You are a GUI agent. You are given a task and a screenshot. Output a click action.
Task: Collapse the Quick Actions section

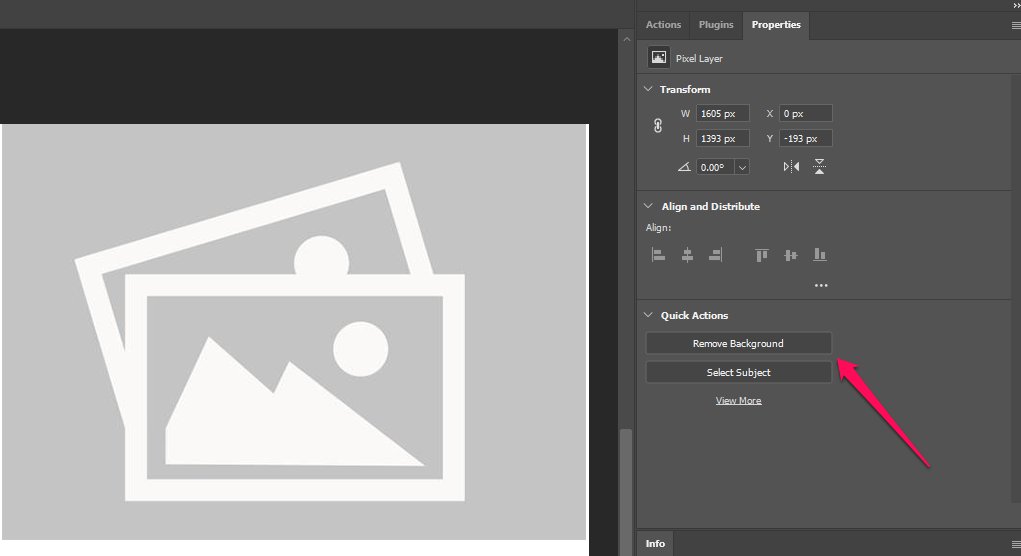tap(648, 315)
